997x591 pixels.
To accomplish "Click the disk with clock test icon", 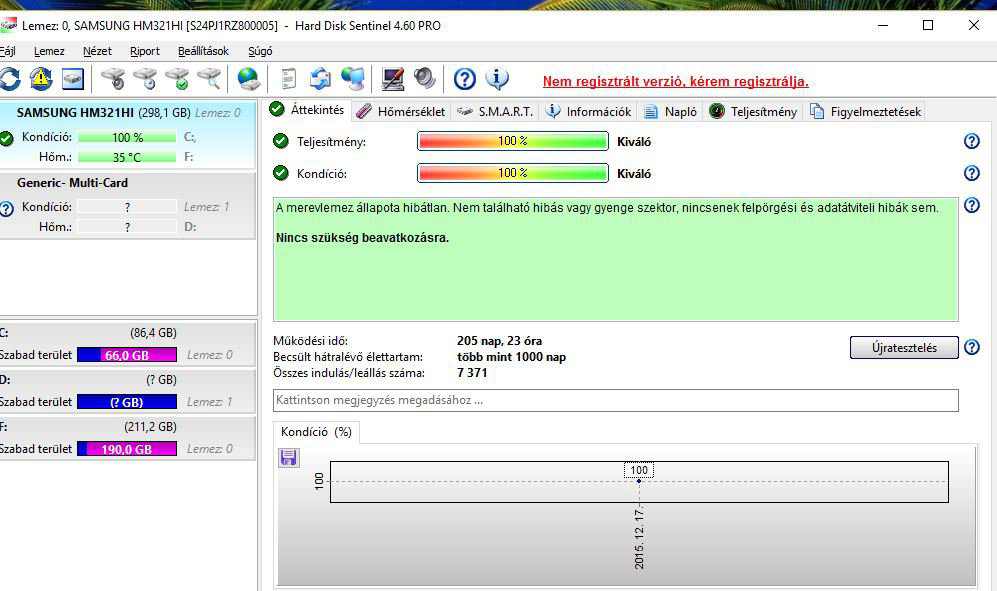I will [x=146, y=80].
